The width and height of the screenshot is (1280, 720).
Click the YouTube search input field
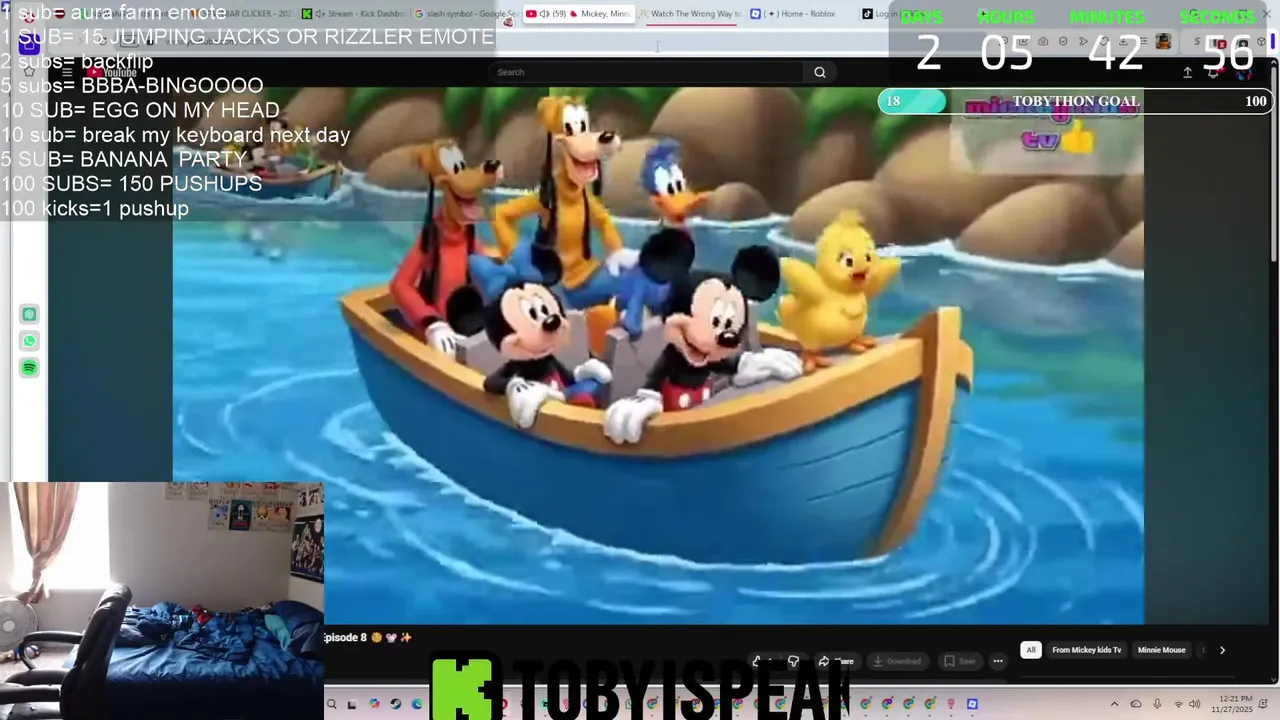tap(646, 72)
